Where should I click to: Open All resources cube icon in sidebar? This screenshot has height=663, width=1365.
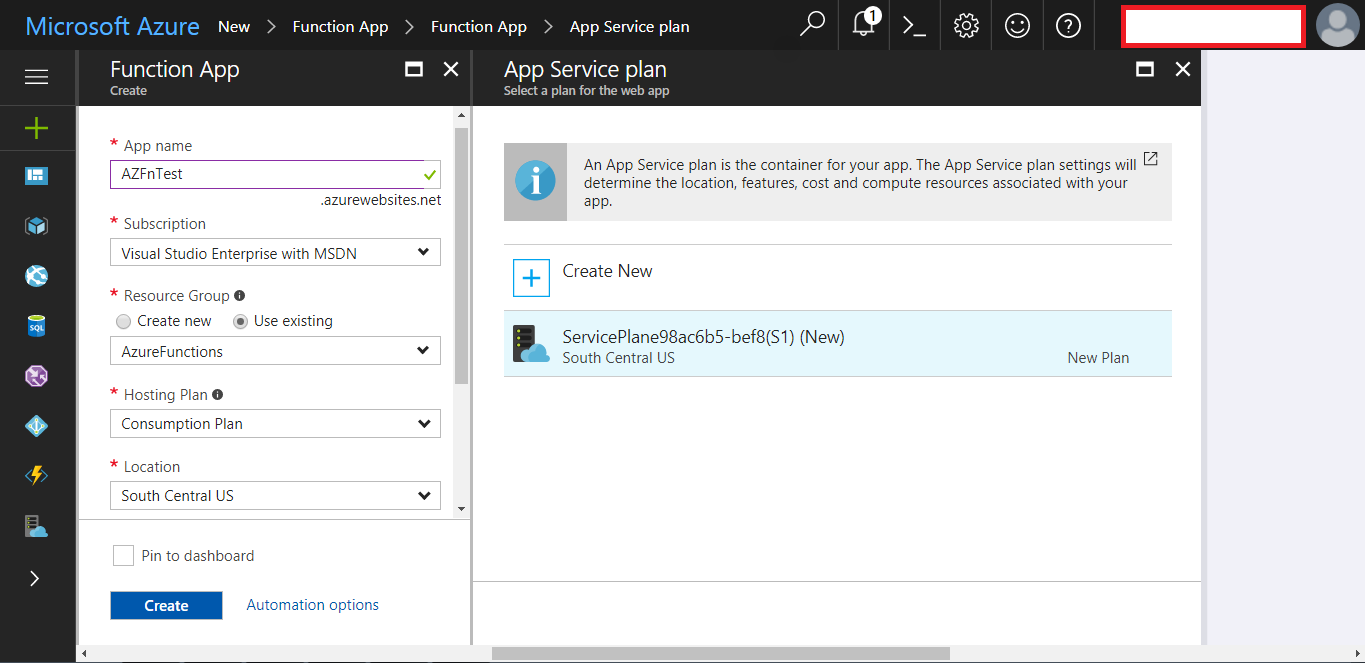pyautogui.click(x=37, y=226)
